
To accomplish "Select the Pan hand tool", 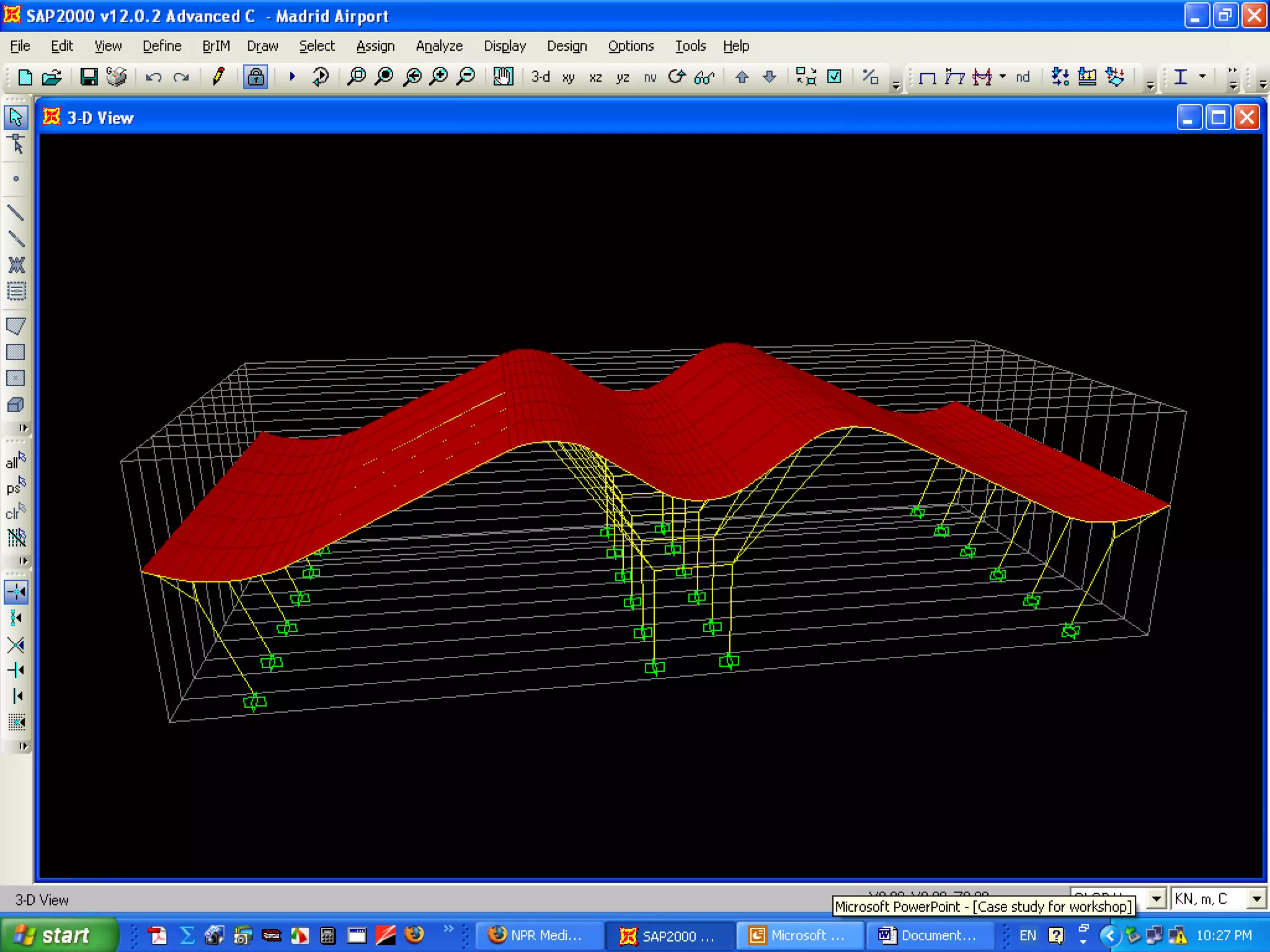I will coord(503,77).
